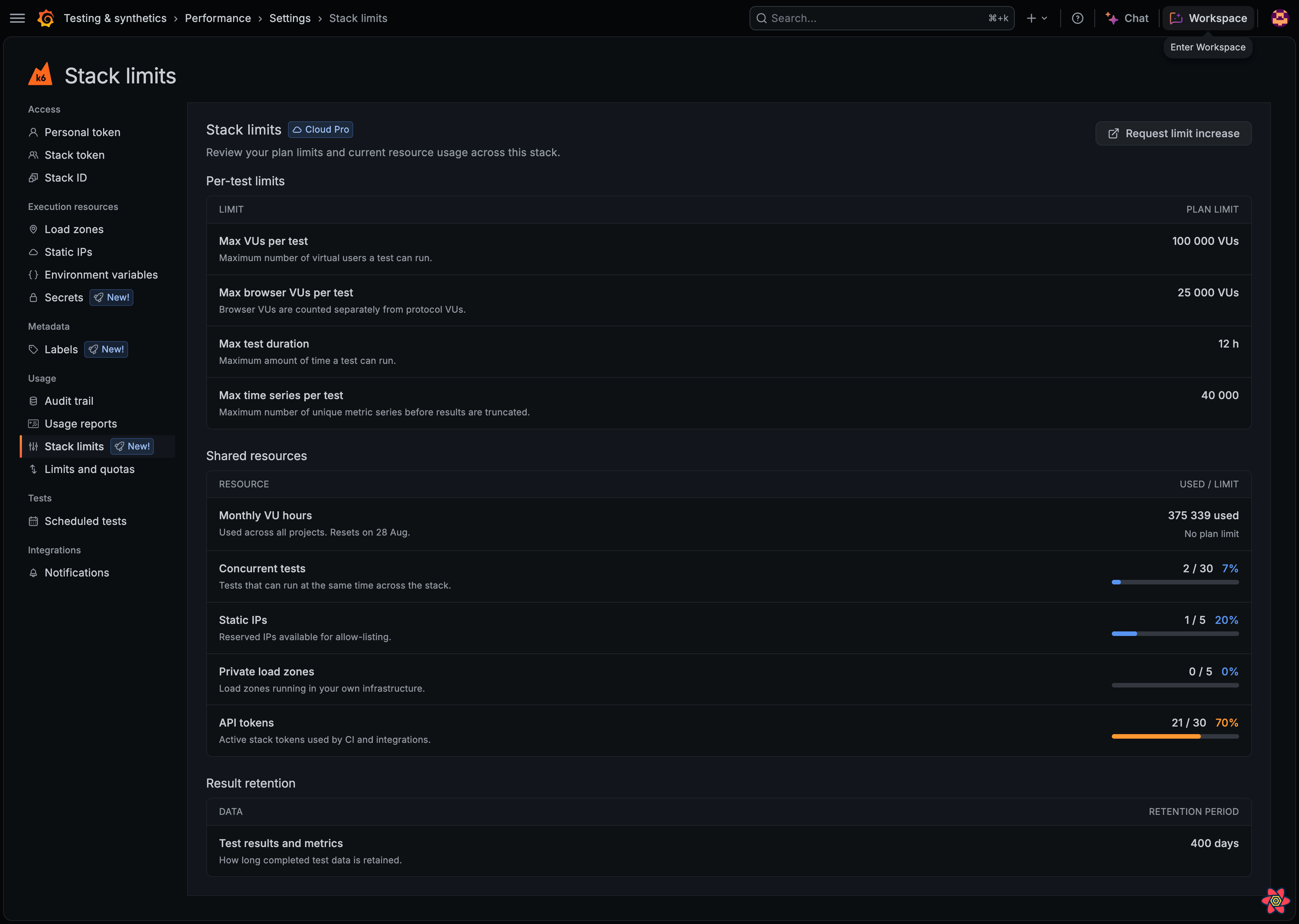
Task: Click the external link icon on Request limit increase
Action: tap(1114, 134)
